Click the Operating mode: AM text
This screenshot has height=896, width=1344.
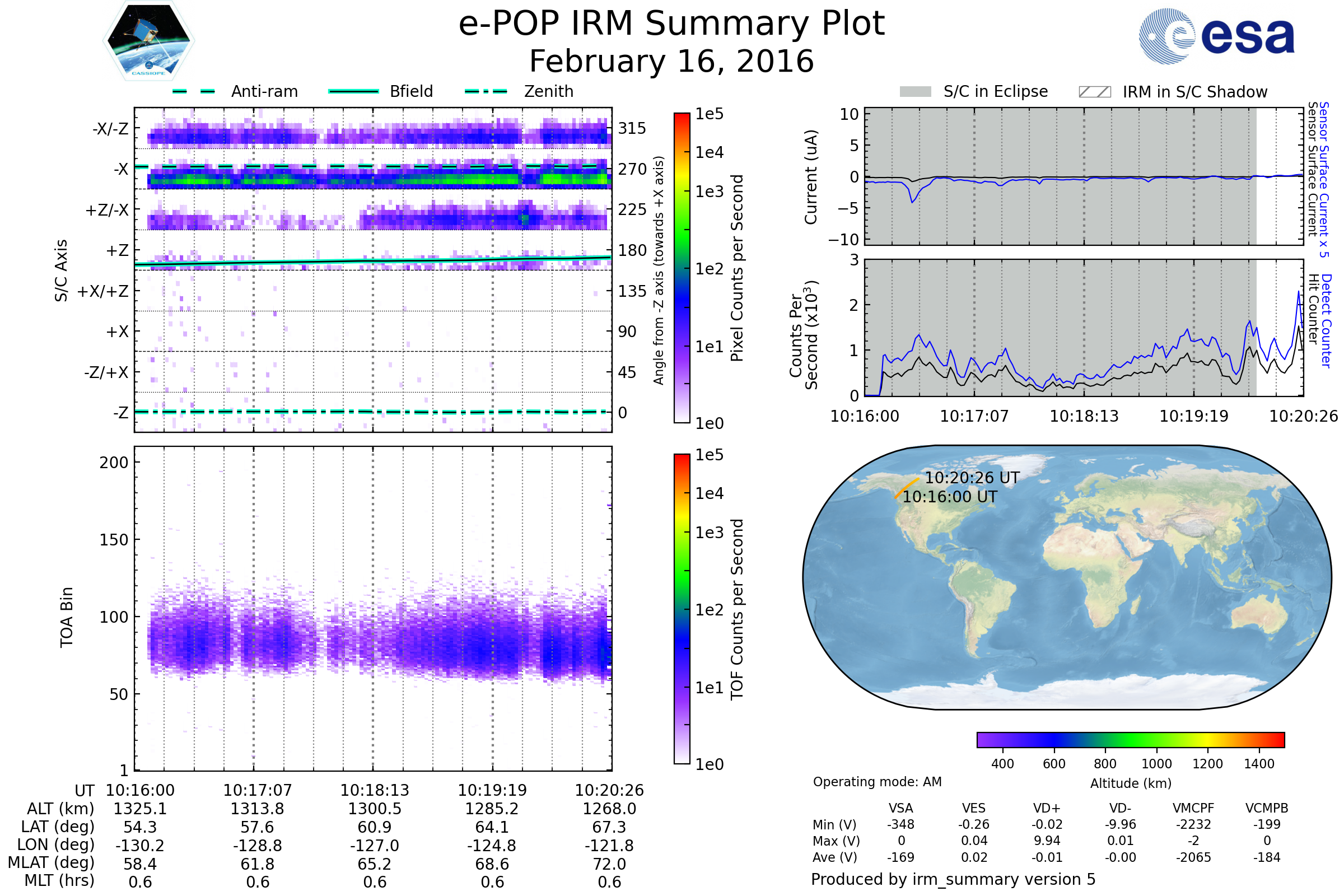[x=877, y=782]
